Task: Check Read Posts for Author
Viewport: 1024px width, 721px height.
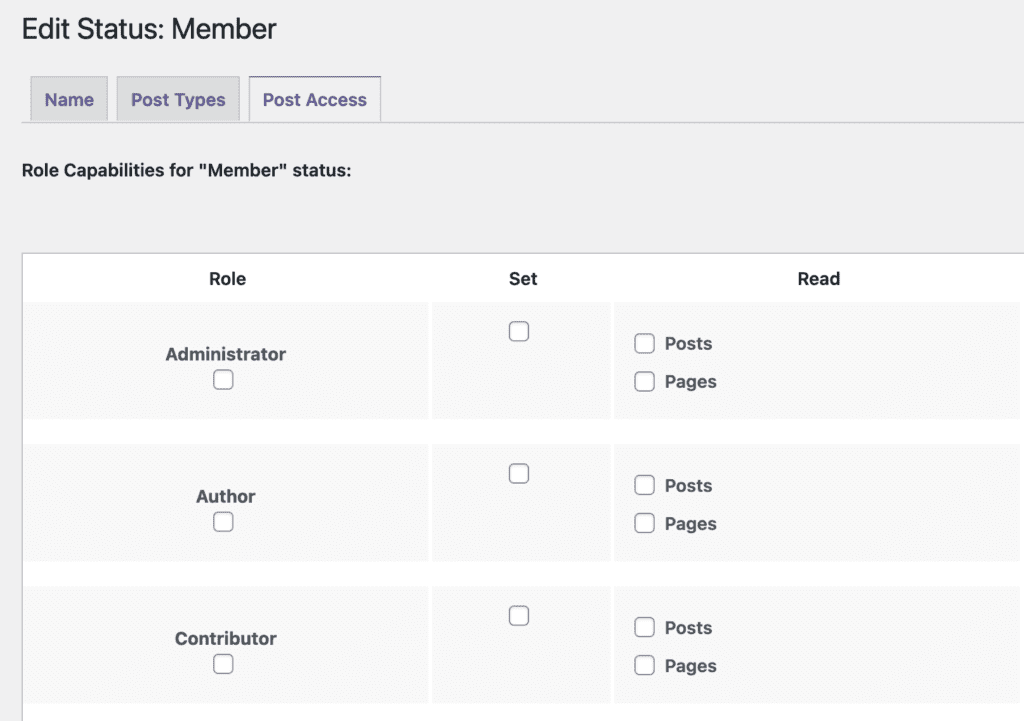Action: (x=644, y=485)
